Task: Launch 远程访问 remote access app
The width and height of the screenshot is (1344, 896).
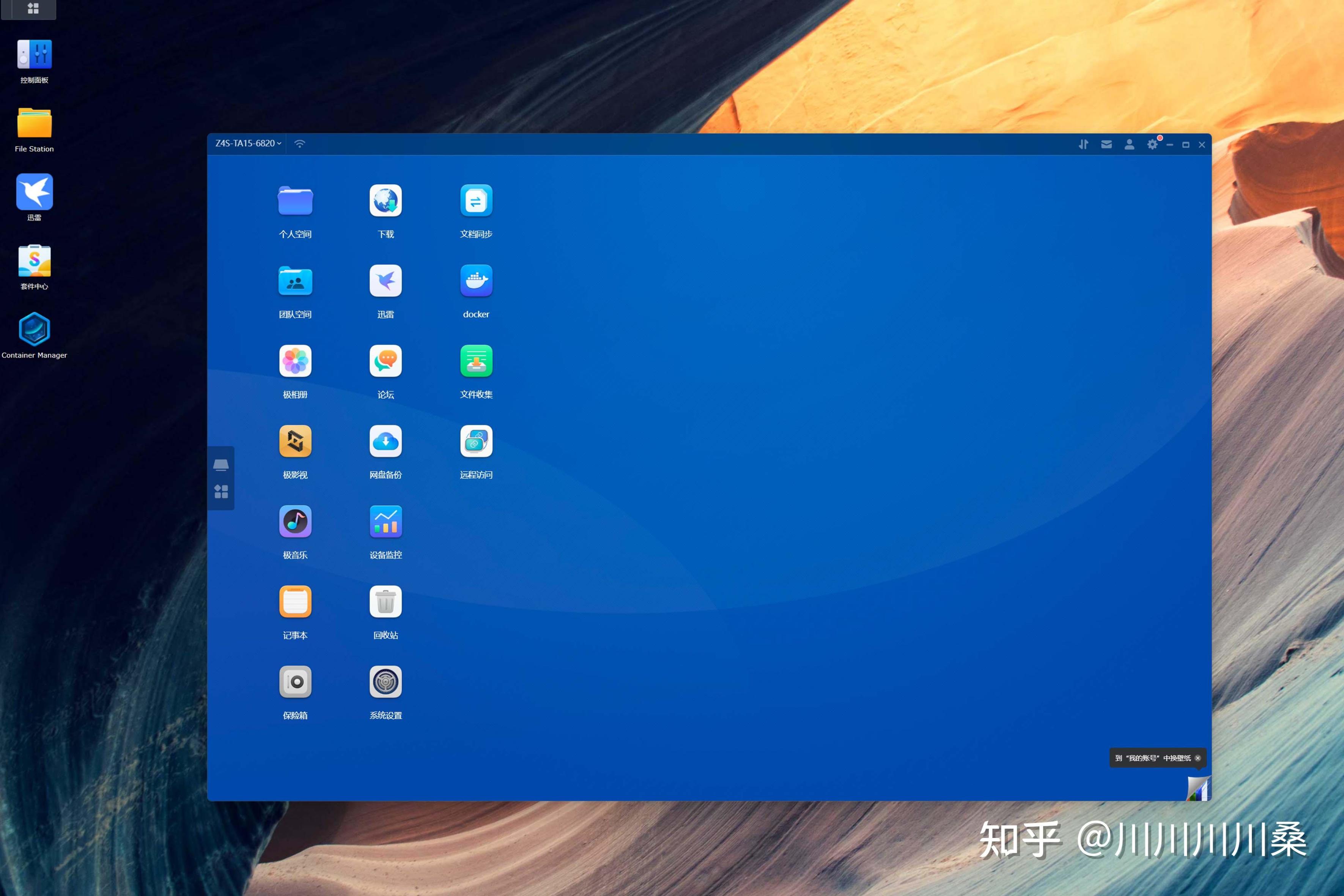Action: pos(476,441)
